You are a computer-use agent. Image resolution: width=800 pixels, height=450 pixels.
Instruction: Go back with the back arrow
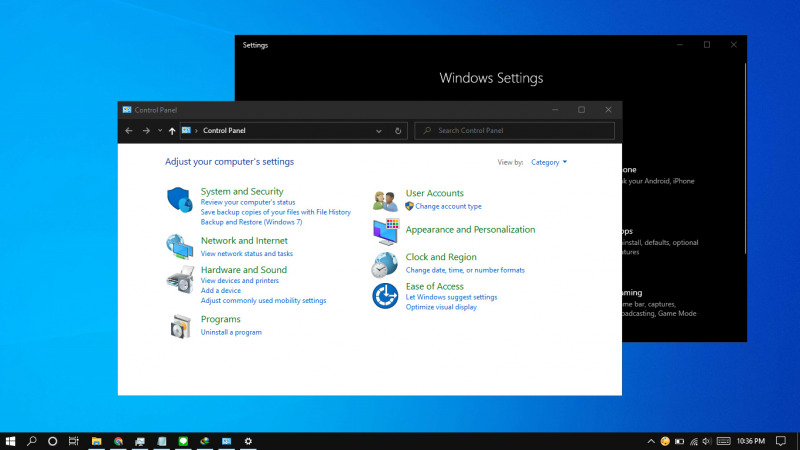click(129, 131)
